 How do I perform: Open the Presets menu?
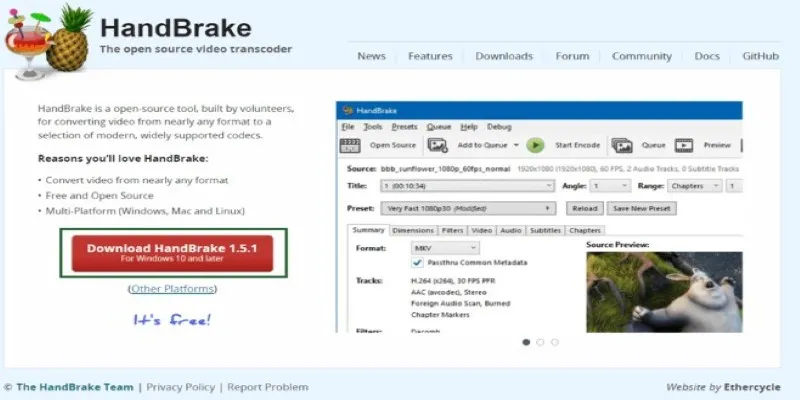point(404,127)
